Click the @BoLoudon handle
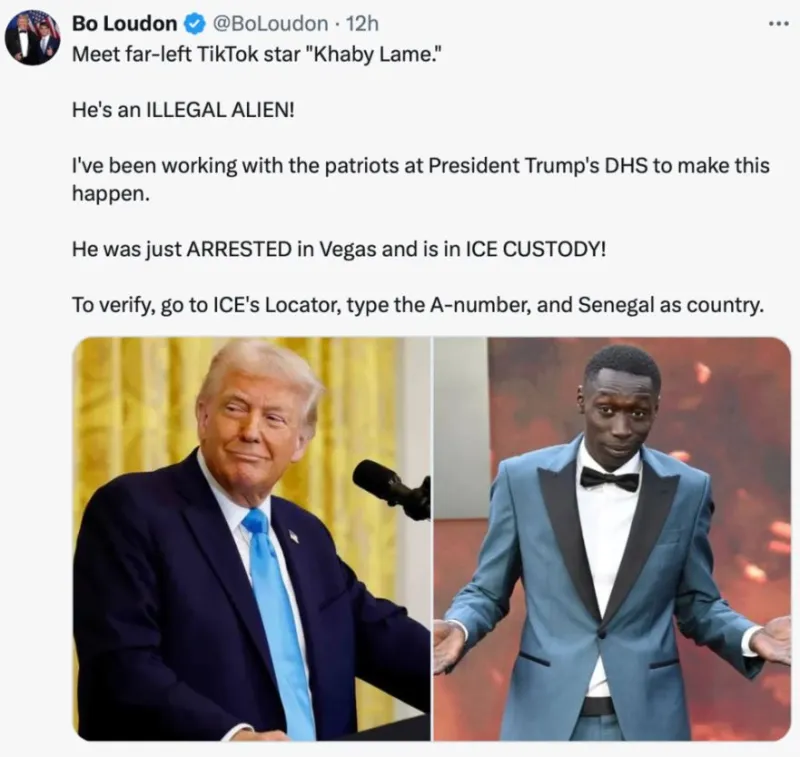This screenshot has height=757, width=800. coord(270,23)
